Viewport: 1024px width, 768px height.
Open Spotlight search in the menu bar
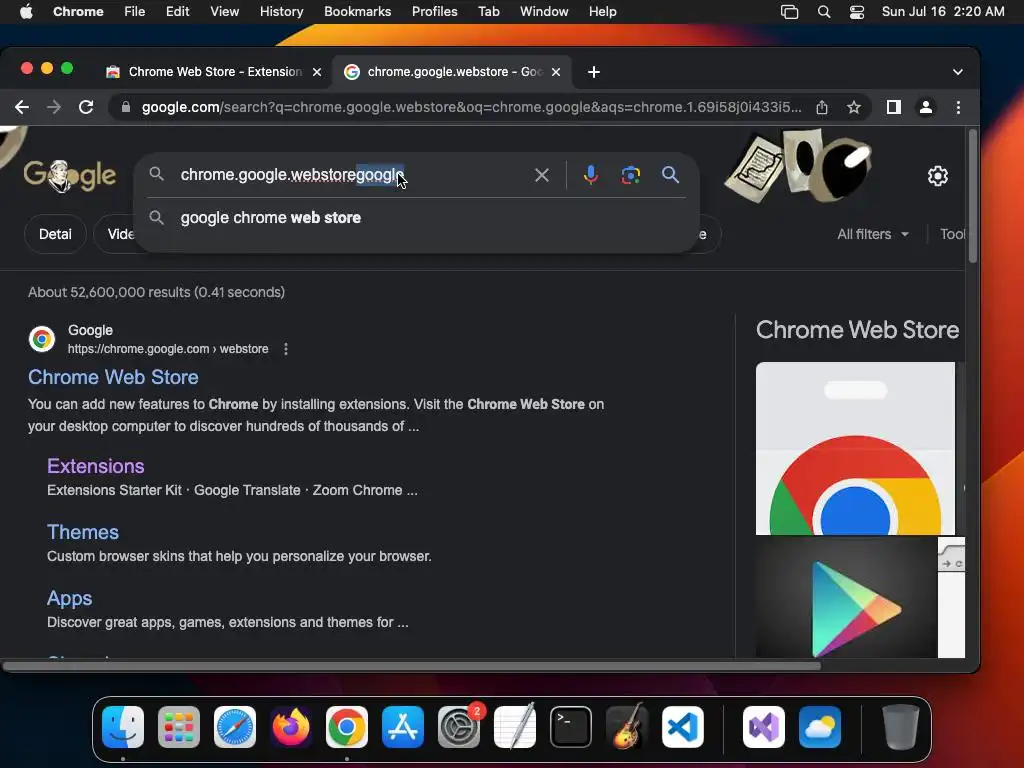click(x=824, y=12)
